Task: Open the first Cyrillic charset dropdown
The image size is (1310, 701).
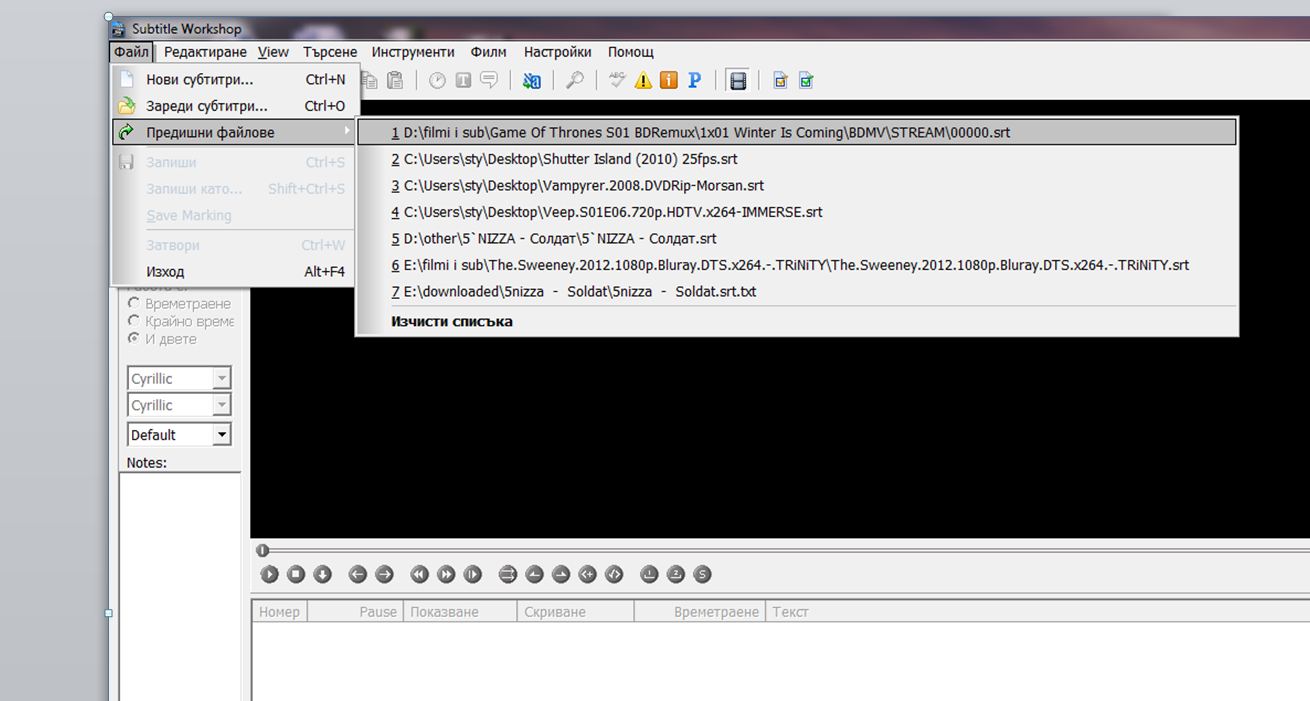Action: point(221,379)
